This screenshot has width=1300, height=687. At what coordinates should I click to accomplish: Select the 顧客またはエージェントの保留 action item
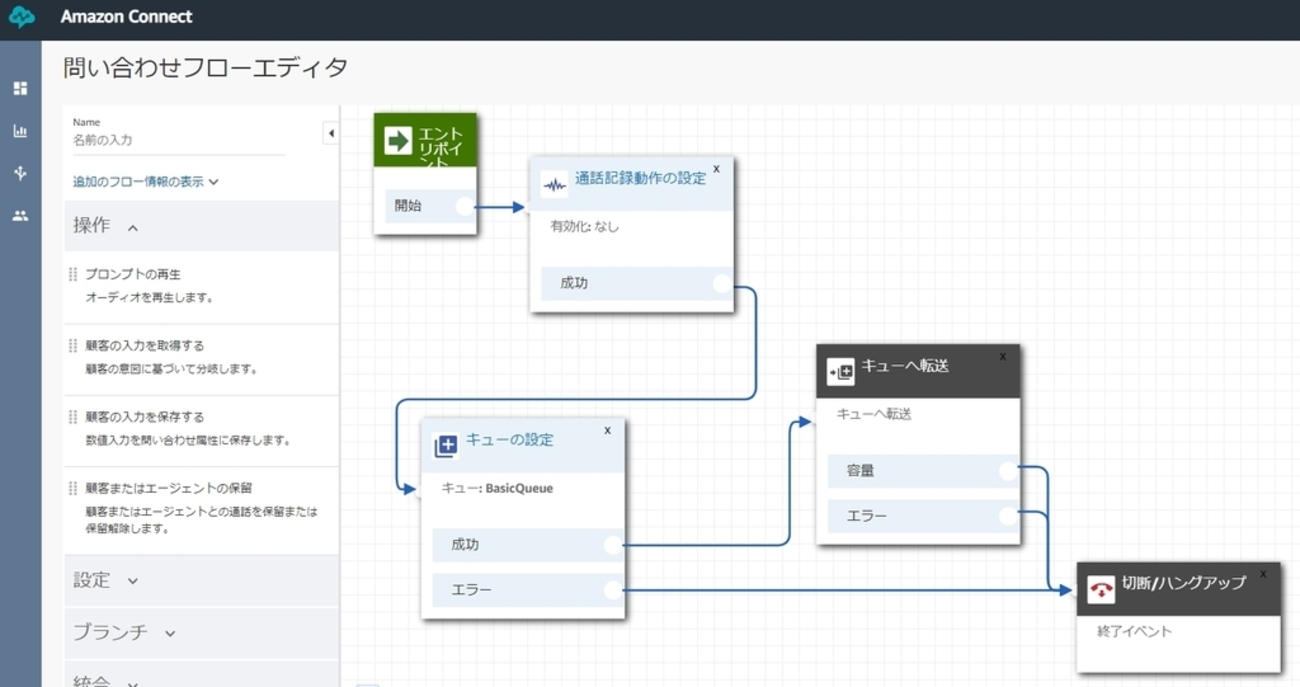202,510
